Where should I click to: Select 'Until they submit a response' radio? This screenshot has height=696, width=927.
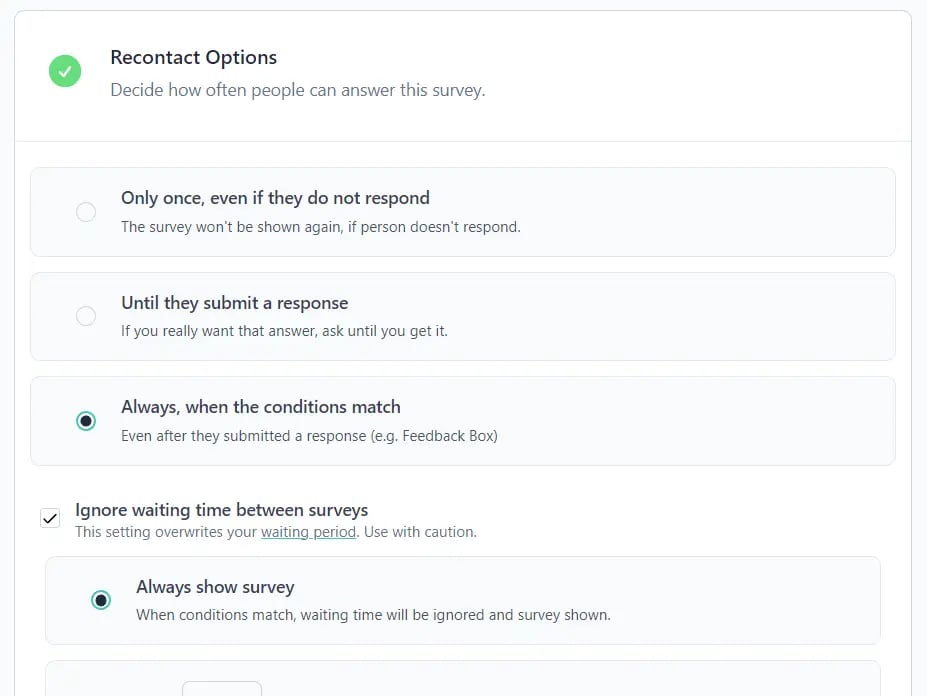pos(86,316)
